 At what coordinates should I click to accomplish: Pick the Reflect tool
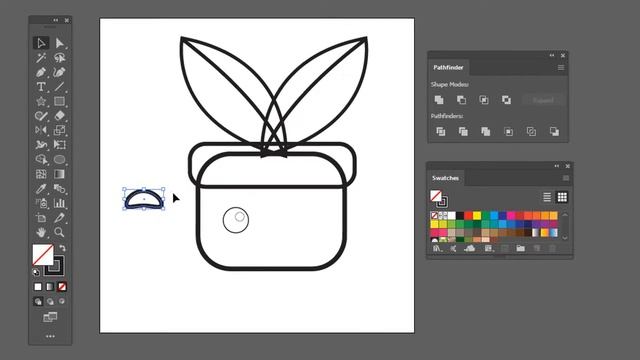coord(41,130)
